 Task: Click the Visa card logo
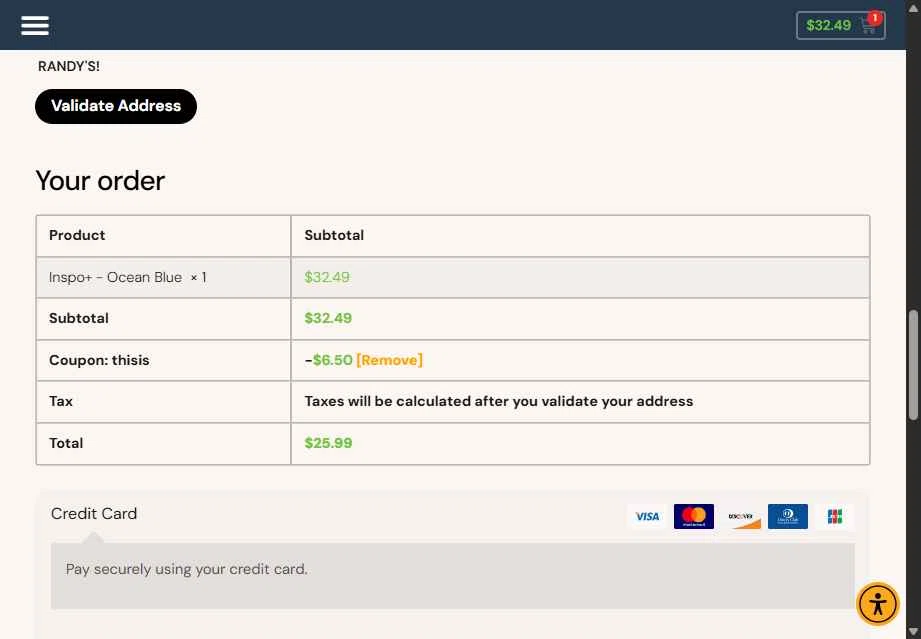tap(647, 516)
